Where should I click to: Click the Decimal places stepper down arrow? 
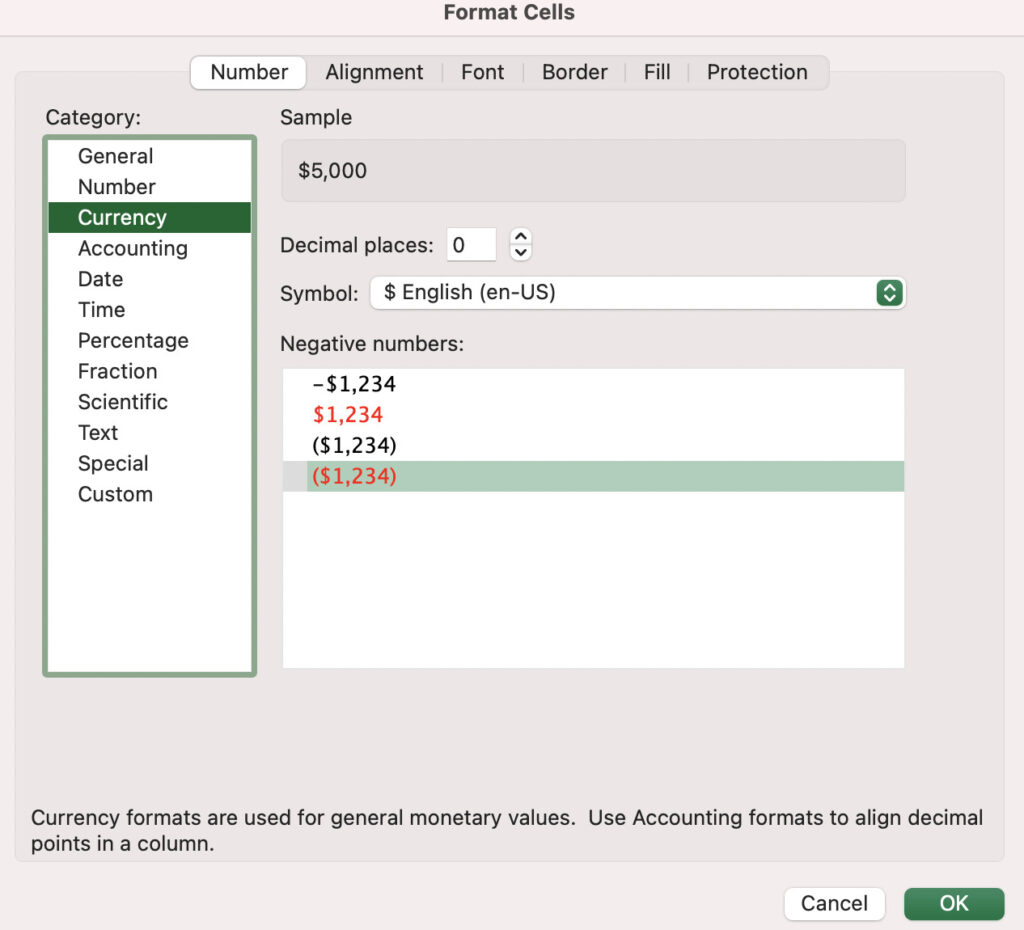[521, 251]
